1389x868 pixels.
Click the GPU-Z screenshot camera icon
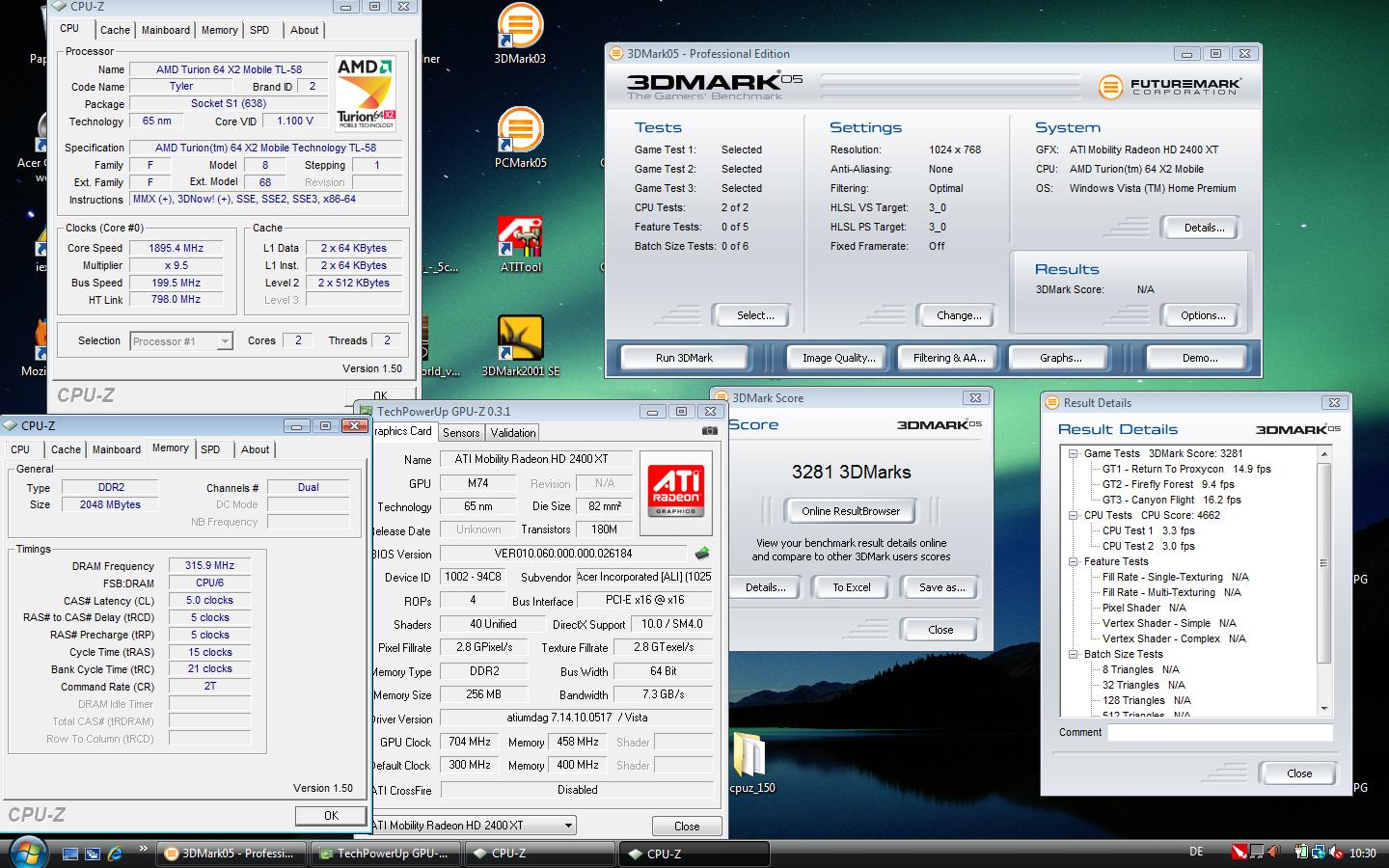(x=710, y=432)
